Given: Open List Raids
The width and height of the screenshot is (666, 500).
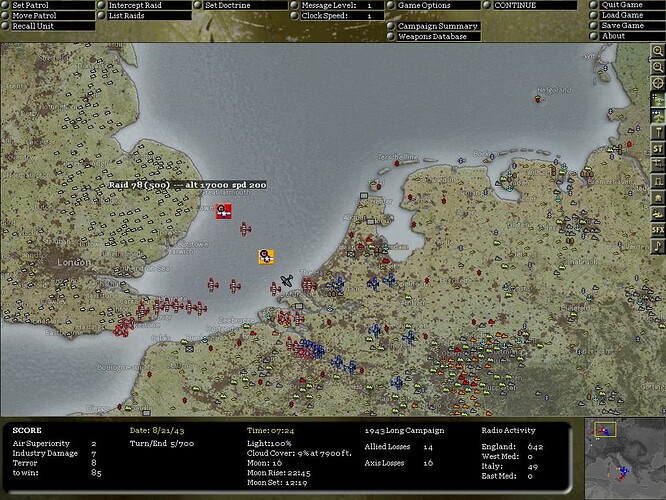Looking at the screenshot, I should (x=144, y=16).
